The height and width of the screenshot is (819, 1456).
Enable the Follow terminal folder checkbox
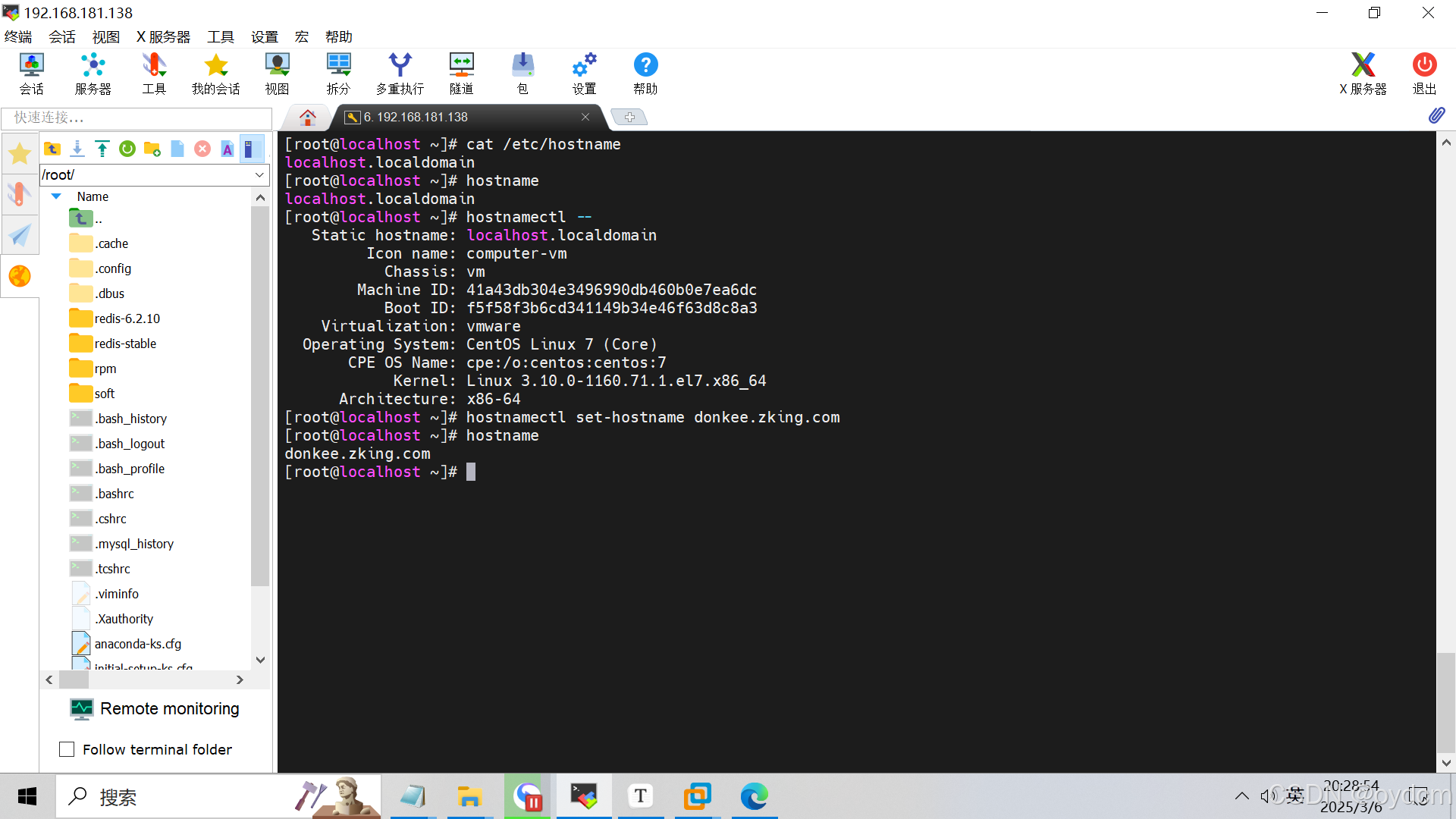[67, 749]
